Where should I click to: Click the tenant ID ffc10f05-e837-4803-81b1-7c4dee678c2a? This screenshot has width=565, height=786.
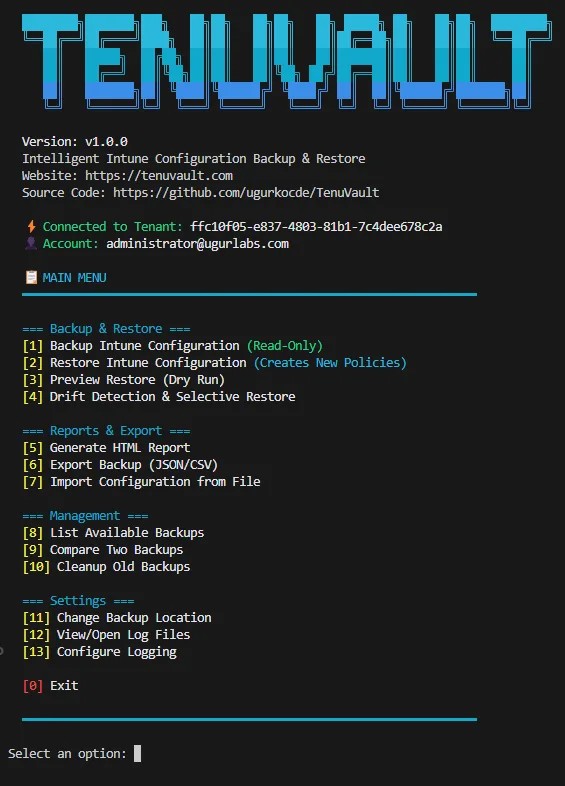316,227
